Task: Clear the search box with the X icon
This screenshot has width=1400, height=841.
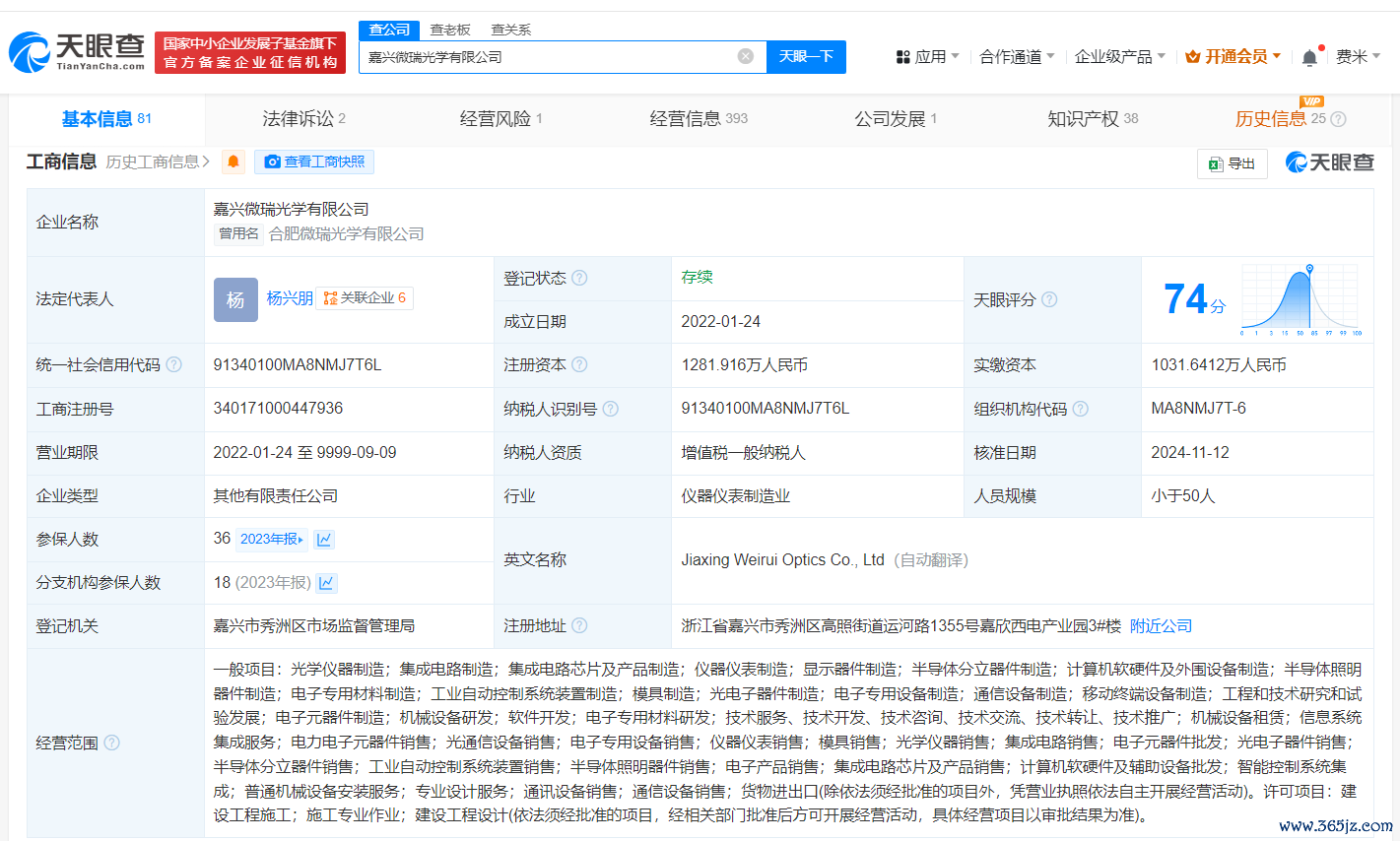Action: coord(746,56)
